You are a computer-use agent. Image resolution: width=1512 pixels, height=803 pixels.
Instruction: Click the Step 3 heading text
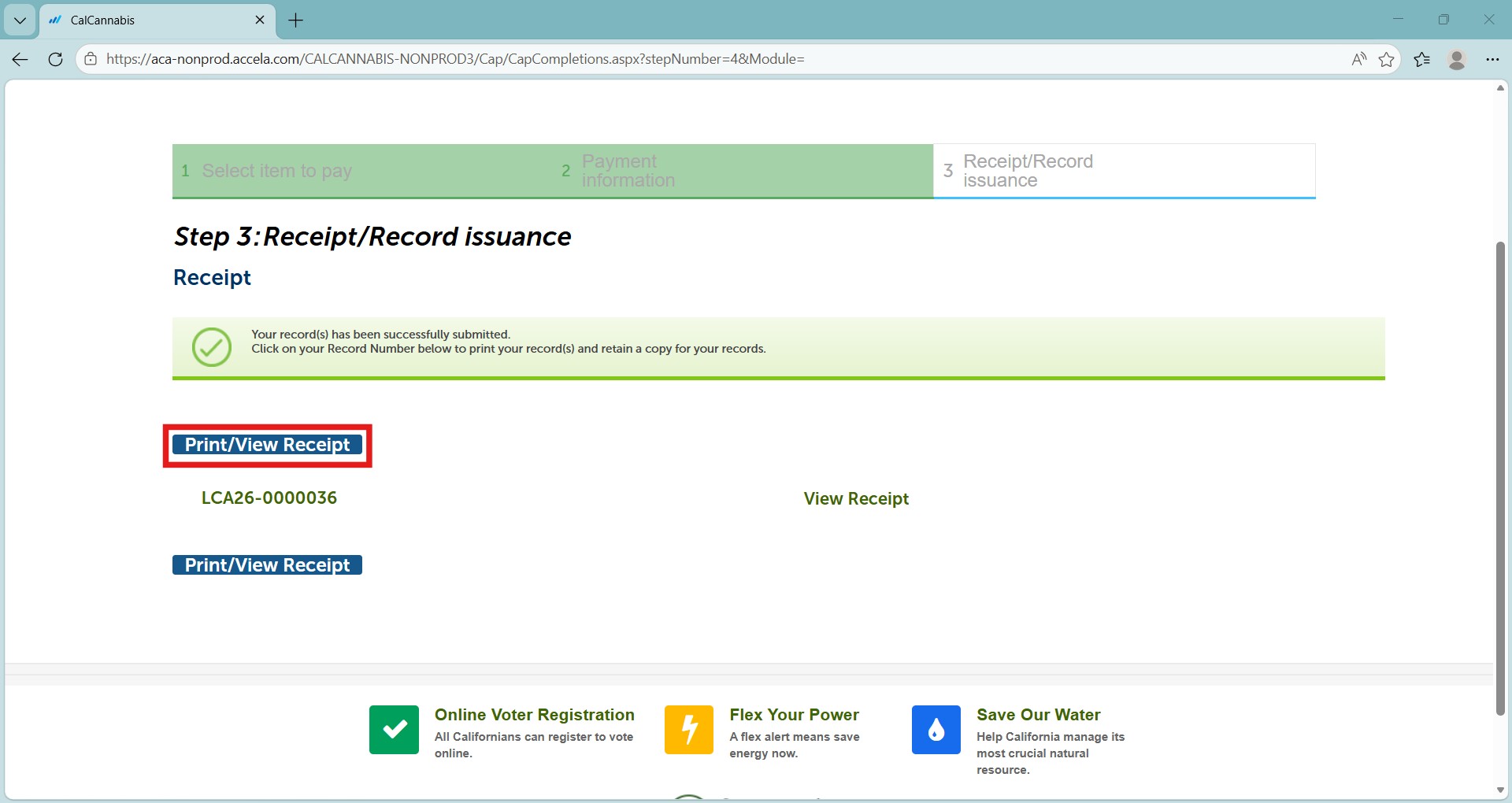(372, 236)
